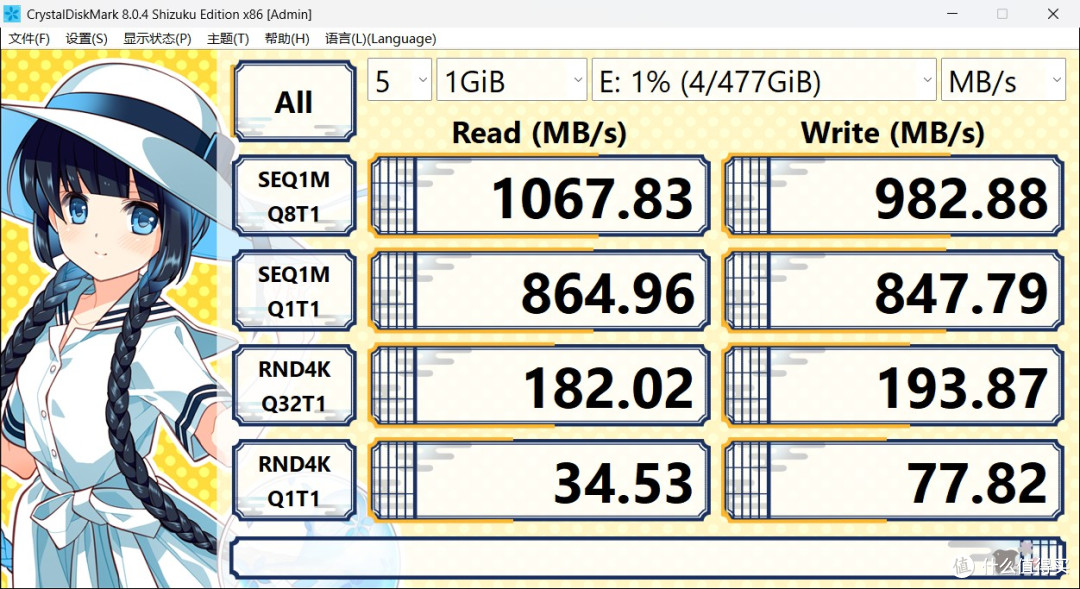
Task: Click the Shizuku character artwork
Action: pos(110,320)
